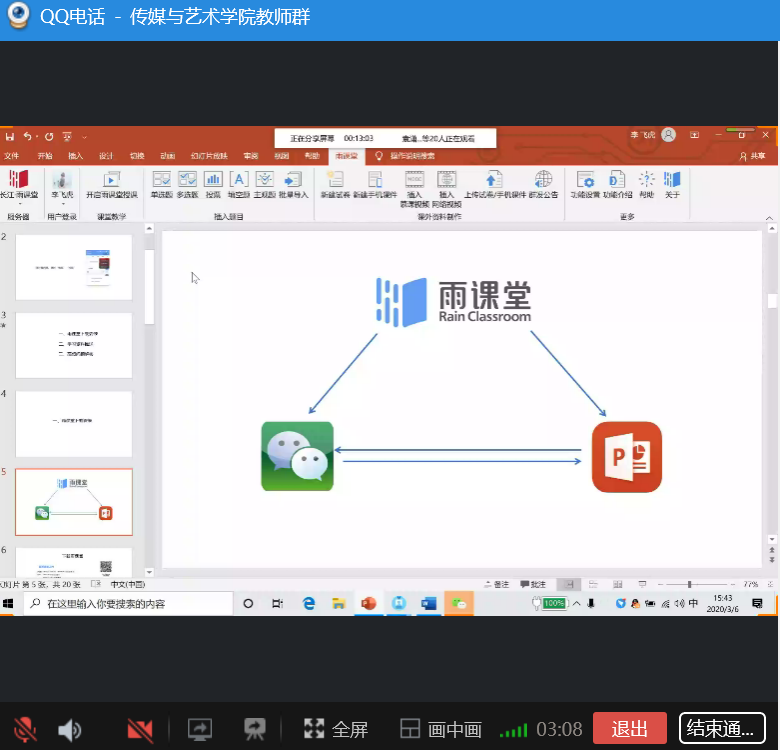Screen dimensions: 780x750
Task: Click the start-from-beginning slideshow quick access icon
Action: tap(67, 136)
